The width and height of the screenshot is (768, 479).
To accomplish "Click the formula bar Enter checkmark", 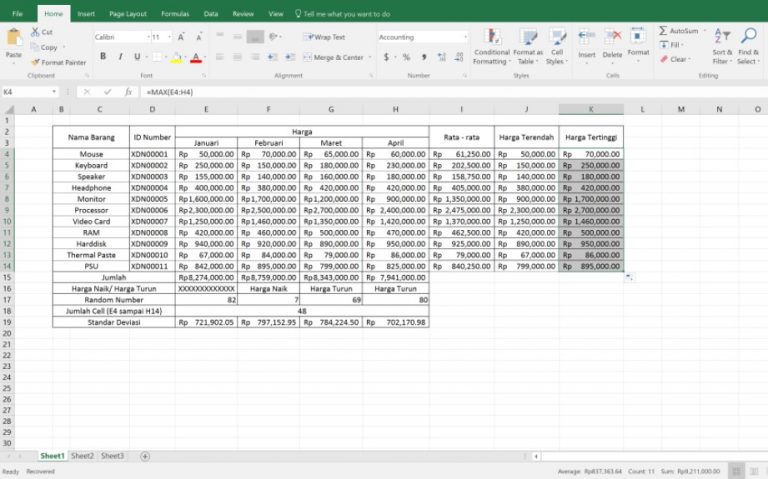I will click(x=107, y=92).
